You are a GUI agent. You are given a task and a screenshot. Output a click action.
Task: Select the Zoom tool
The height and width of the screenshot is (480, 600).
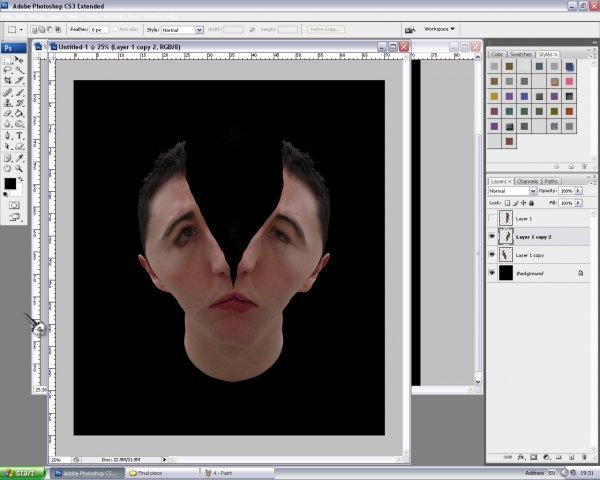click(19, 168)
